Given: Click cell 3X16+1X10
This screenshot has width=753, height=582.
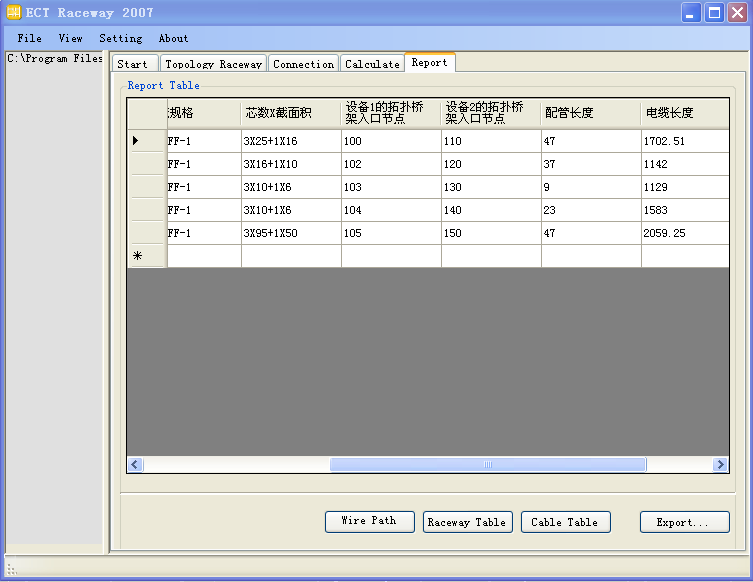Looking at the screenshot, I should click(291, 164).
